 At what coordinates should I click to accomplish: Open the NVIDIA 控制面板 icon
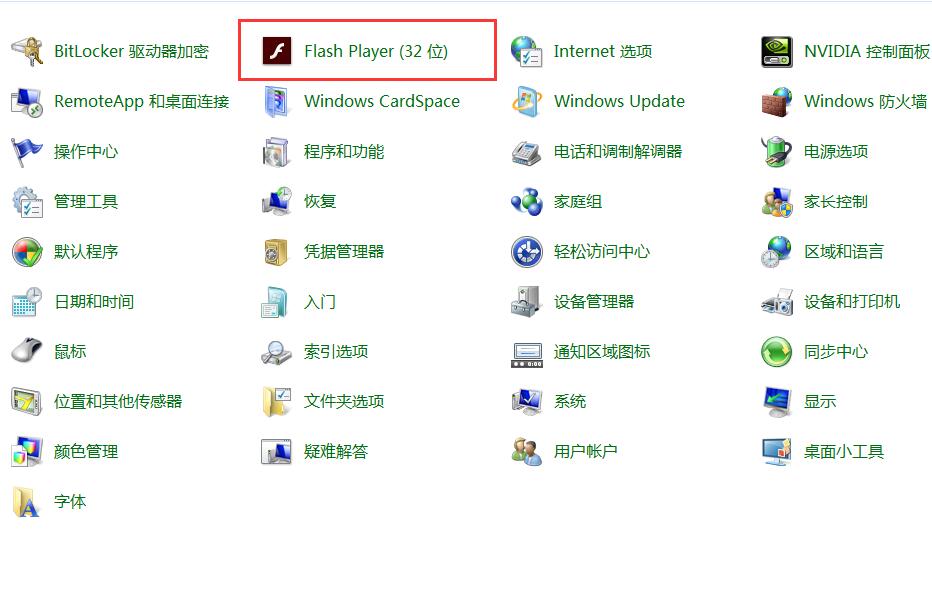[777, 51]
